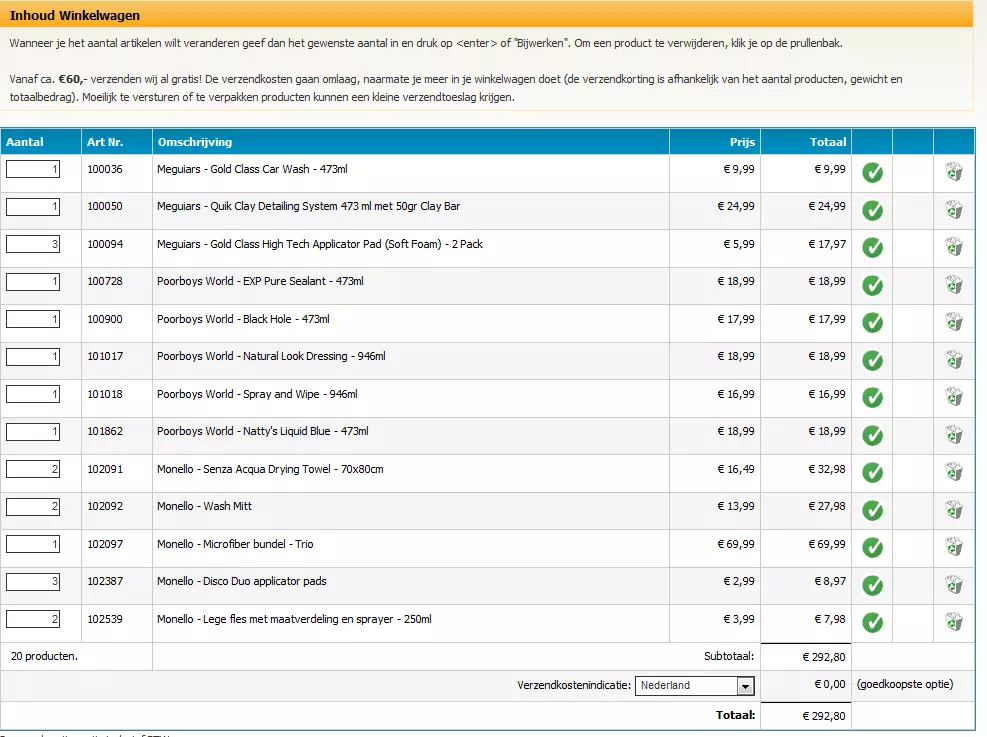Click product name Meguiars - Gold Class Car Wash
The width and height of the screenshot is (987, 737).
252,169
